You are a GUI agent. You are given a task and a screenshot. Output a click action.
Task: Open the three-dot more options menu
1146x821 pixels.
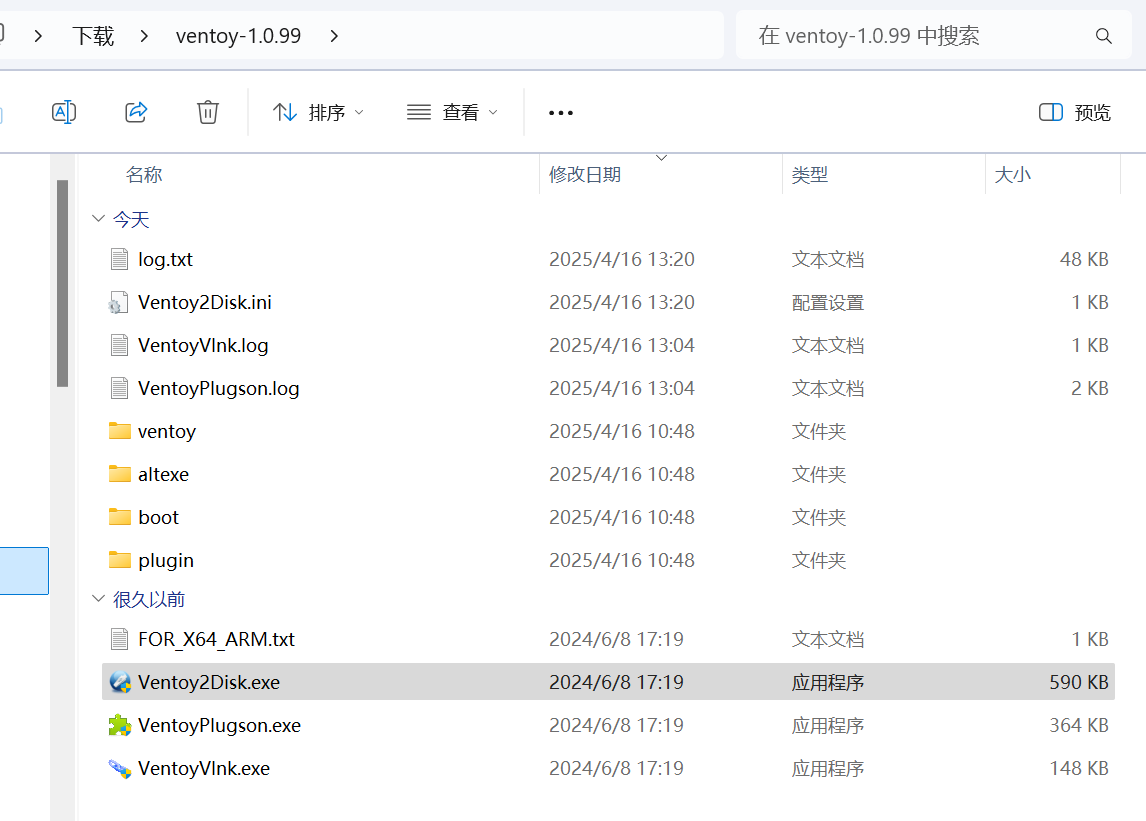click(561, 113)
